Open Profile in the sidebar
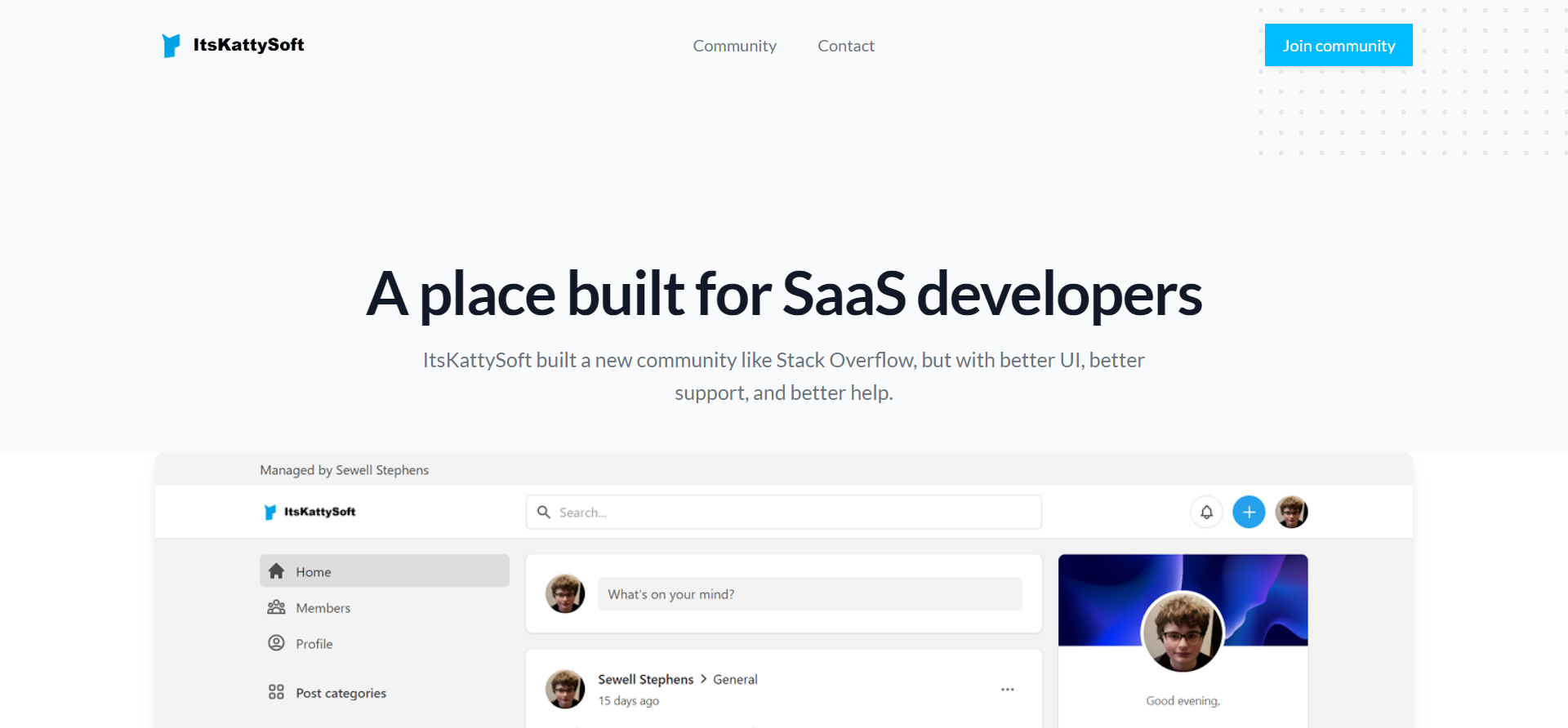 click(x=385, y=643)
